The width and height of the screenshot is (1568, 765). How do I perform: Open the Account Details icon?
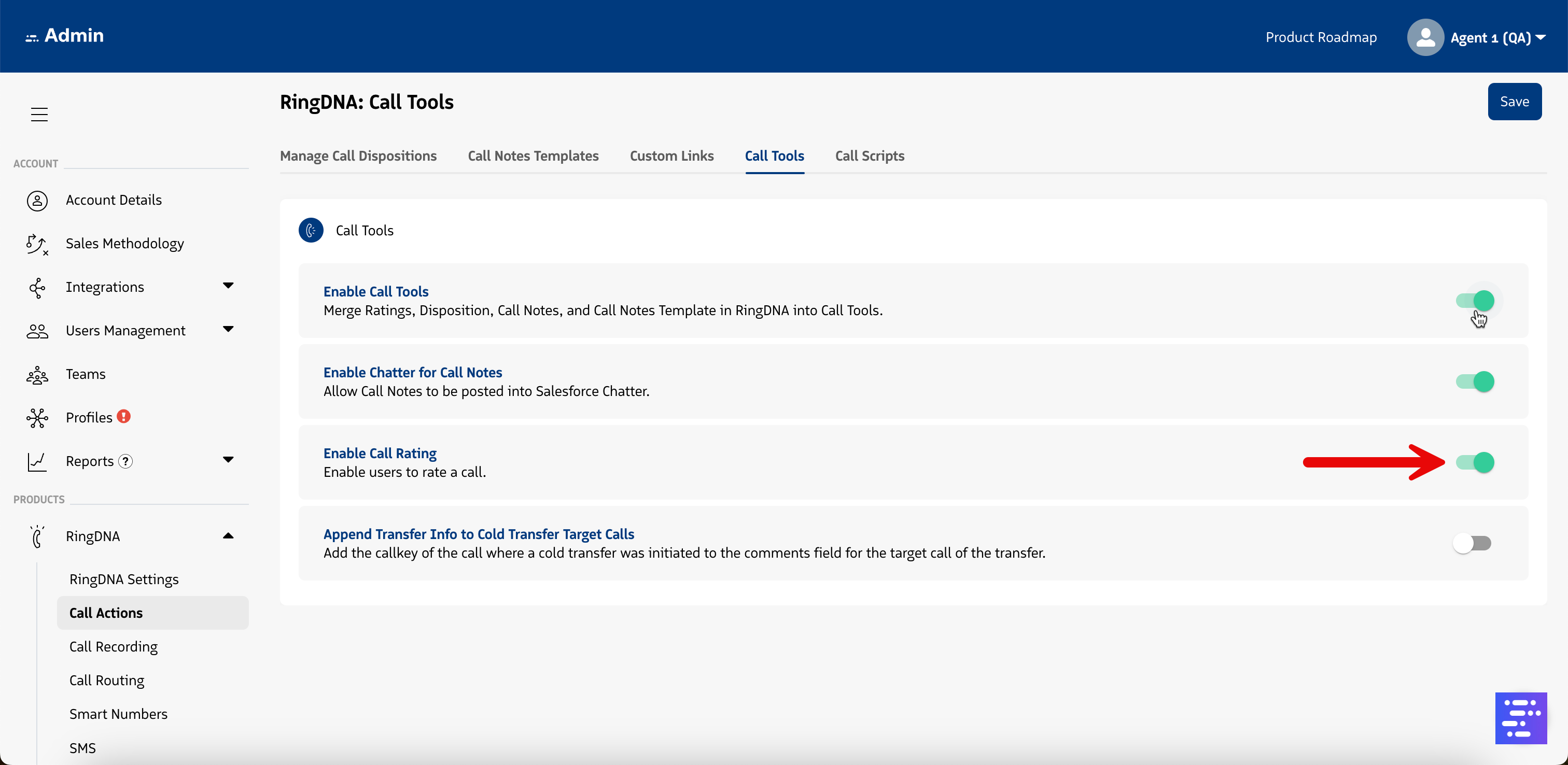pyautogui.click(x=37, y=200)
